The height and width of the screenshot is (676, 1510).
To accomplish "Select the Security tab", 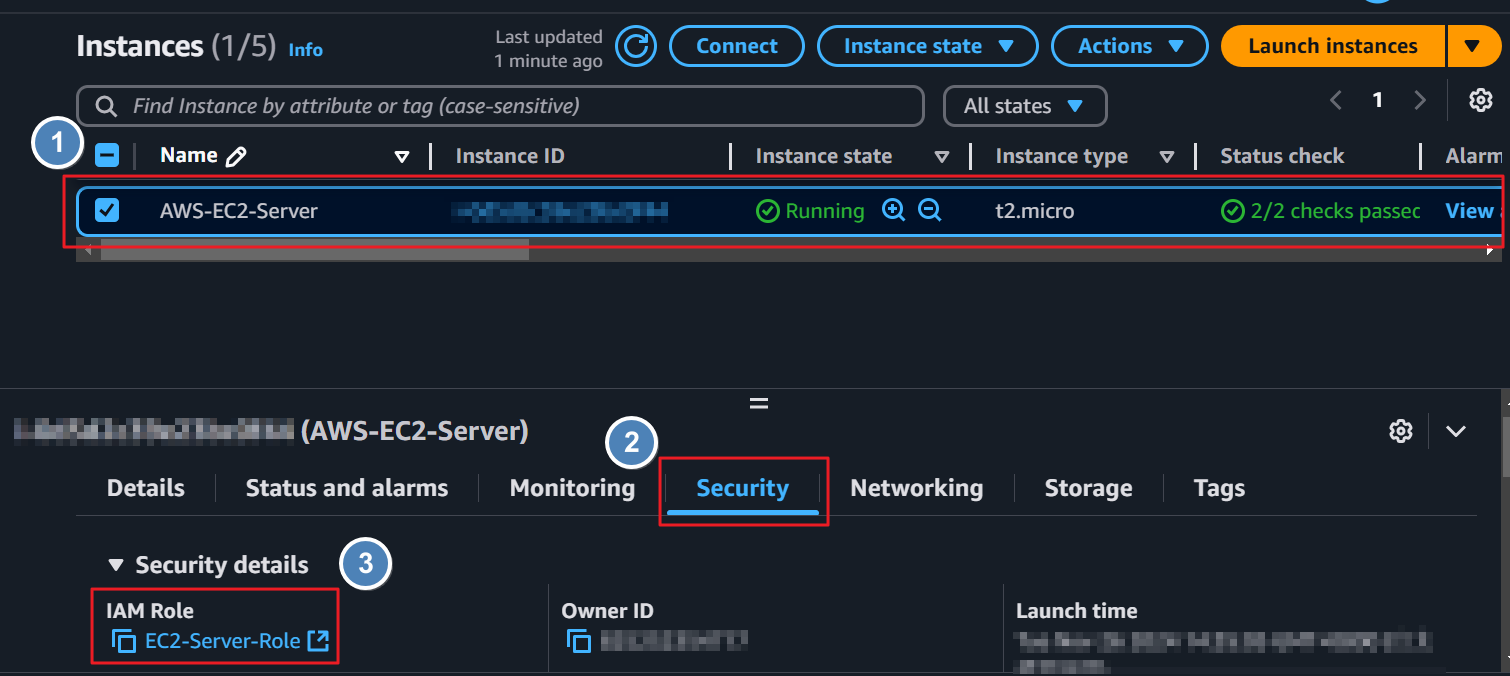I will [743, 488].
